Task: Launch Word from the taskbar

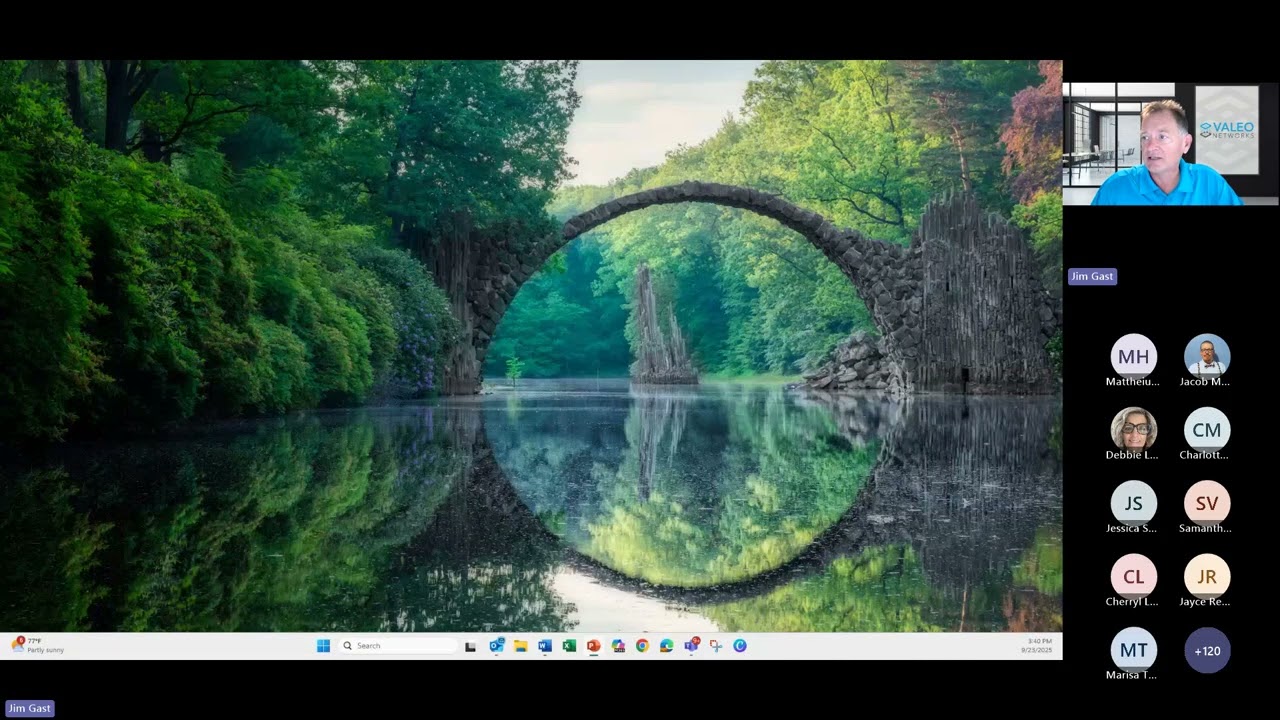Action: (x=545, y=646)
